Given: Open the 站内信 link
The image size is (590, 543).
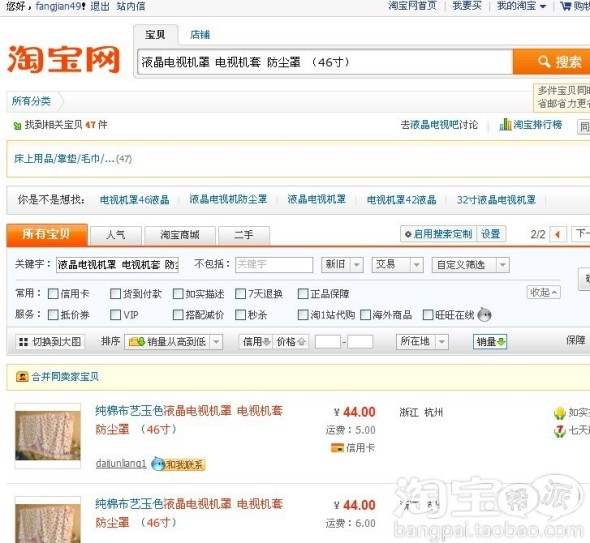Looking at the screenshot, I should pos(131,6).
